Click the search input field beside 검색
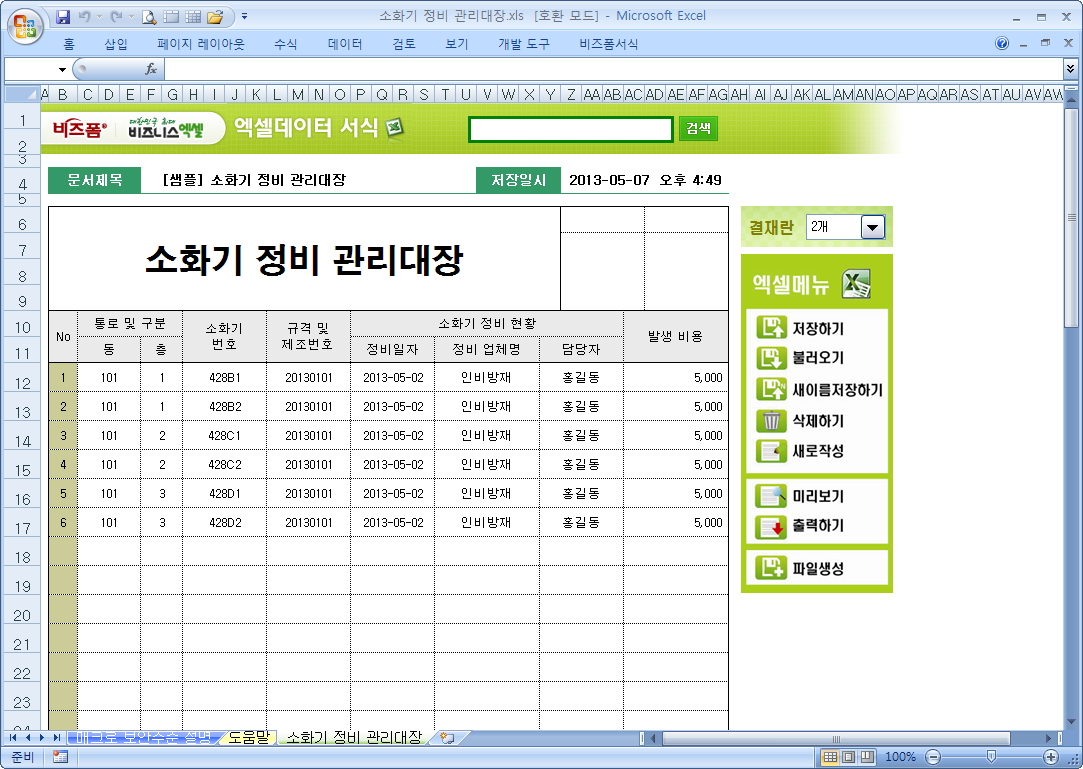This screenshot has width=1083, height=769. tap(570, 129)
